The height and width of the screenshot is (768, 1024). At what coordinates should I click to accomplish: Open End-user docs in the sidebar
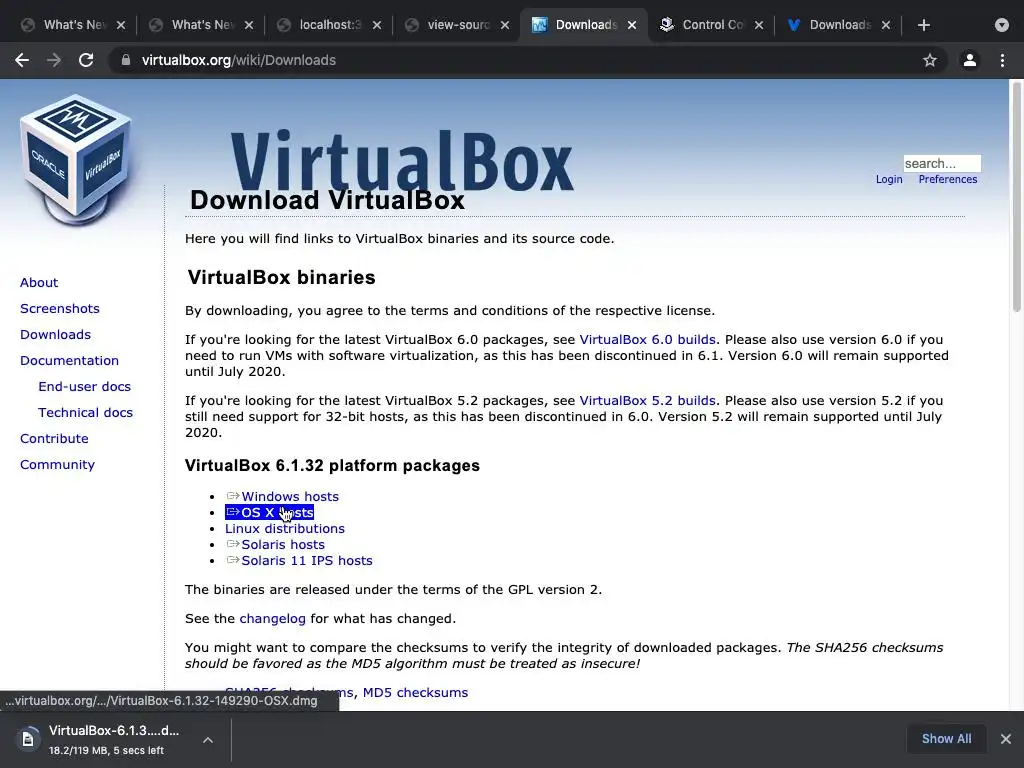click(x=84, y=387)
